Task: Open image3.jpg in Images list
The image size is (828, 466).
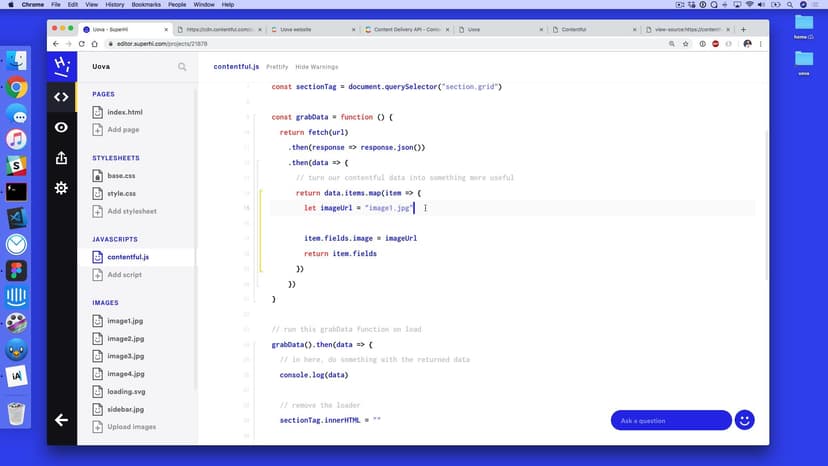Action: 125,356
